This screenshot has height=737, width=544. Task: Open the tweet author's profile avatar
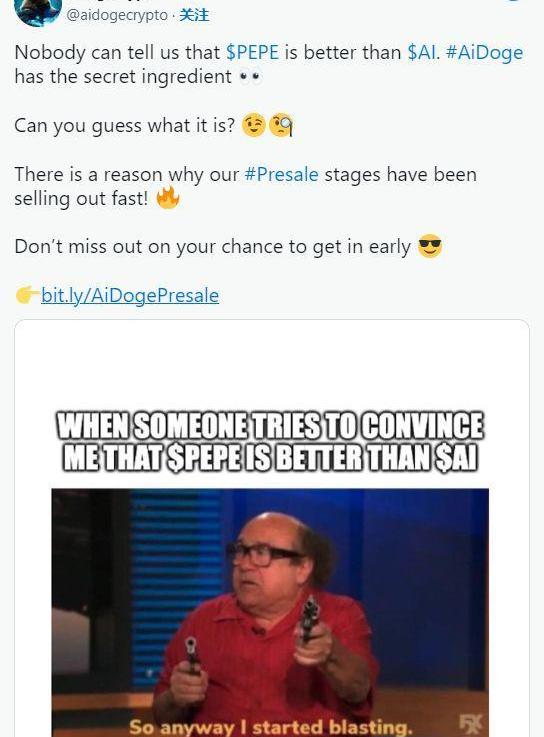(x=38, y=10)
